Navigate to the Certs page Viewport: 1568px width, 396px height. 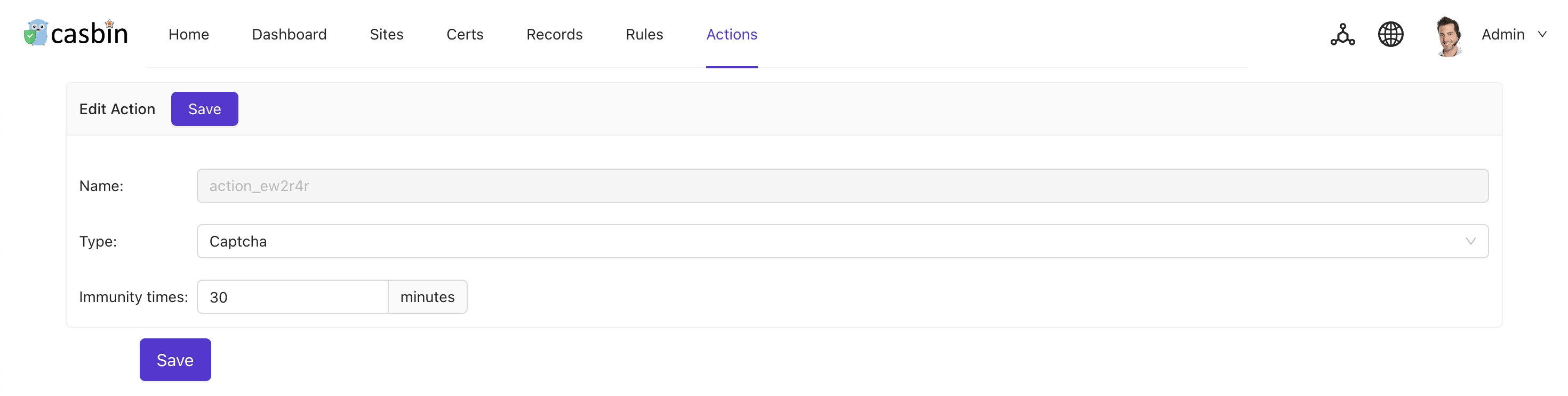[465, 35]
